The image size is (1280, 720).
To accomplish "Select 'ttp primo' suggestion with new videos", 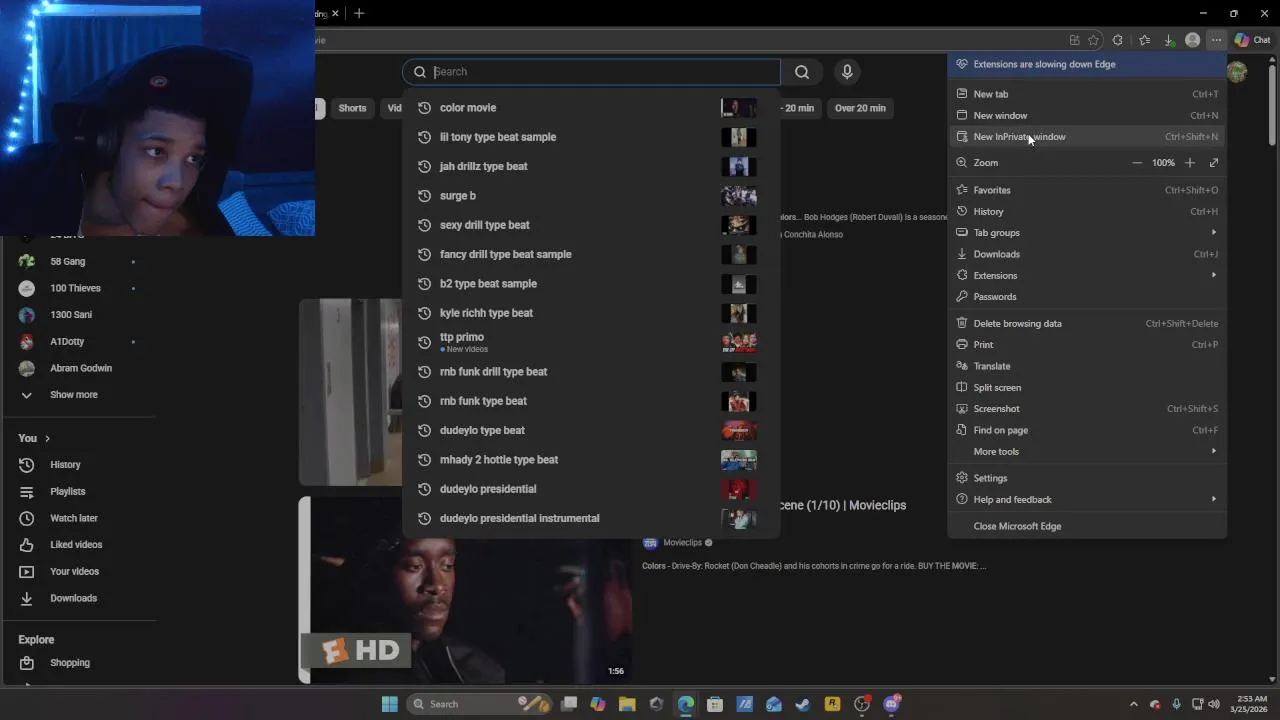I will coord(590,342).
